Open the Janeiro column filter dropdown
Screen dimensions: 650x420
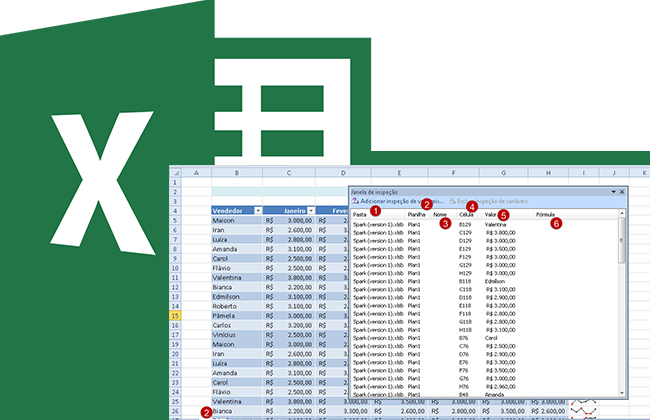(311, 211)
